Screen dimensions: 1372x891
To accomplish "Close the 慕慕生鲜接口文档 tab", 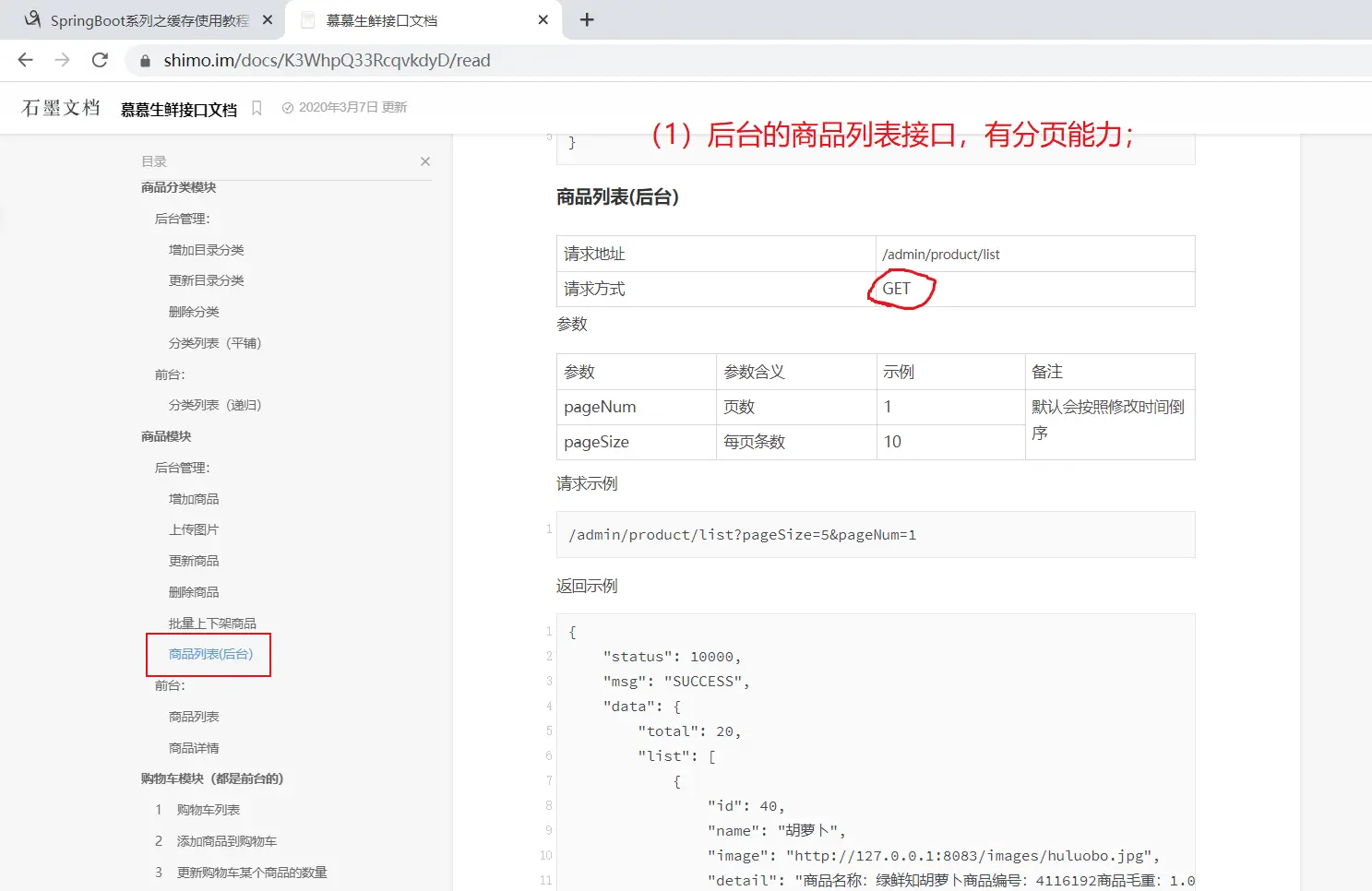I will [x=543, y=19].
